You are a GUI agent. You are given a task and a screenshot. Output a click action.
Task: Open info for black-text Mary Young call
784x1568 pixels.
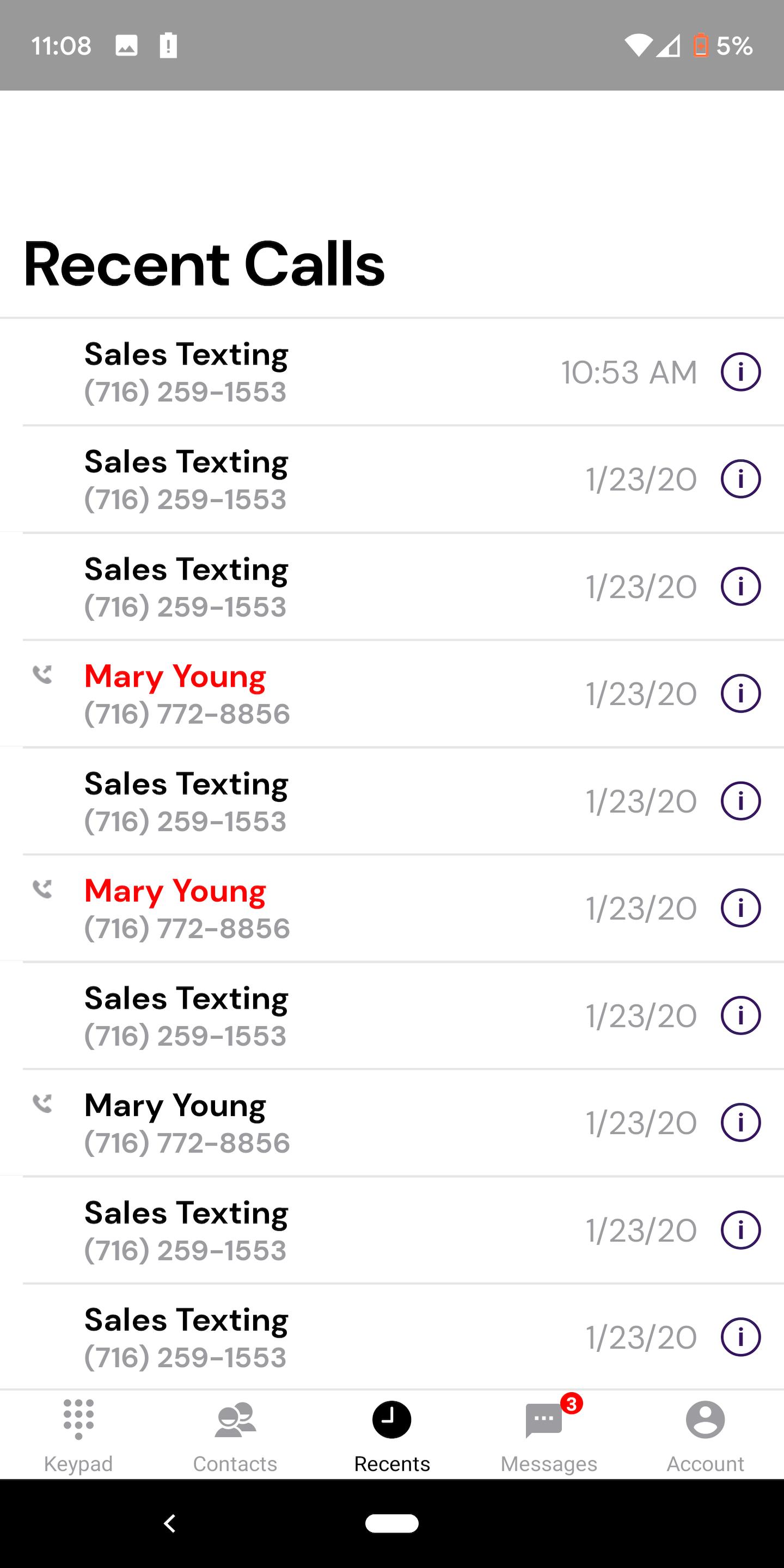[740, 1123]
